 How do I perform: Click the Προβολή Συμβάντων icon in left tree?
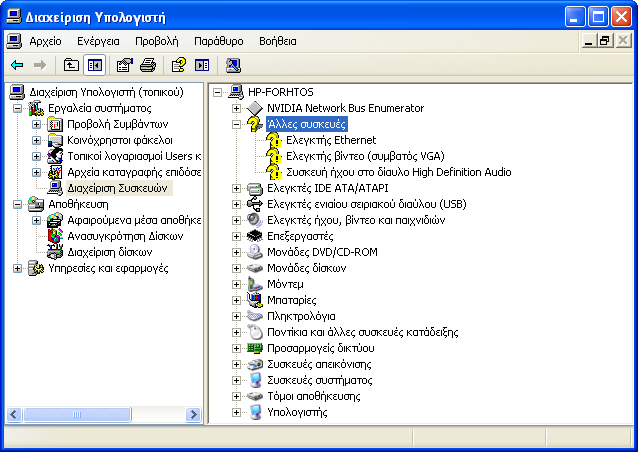click(55, 124)
